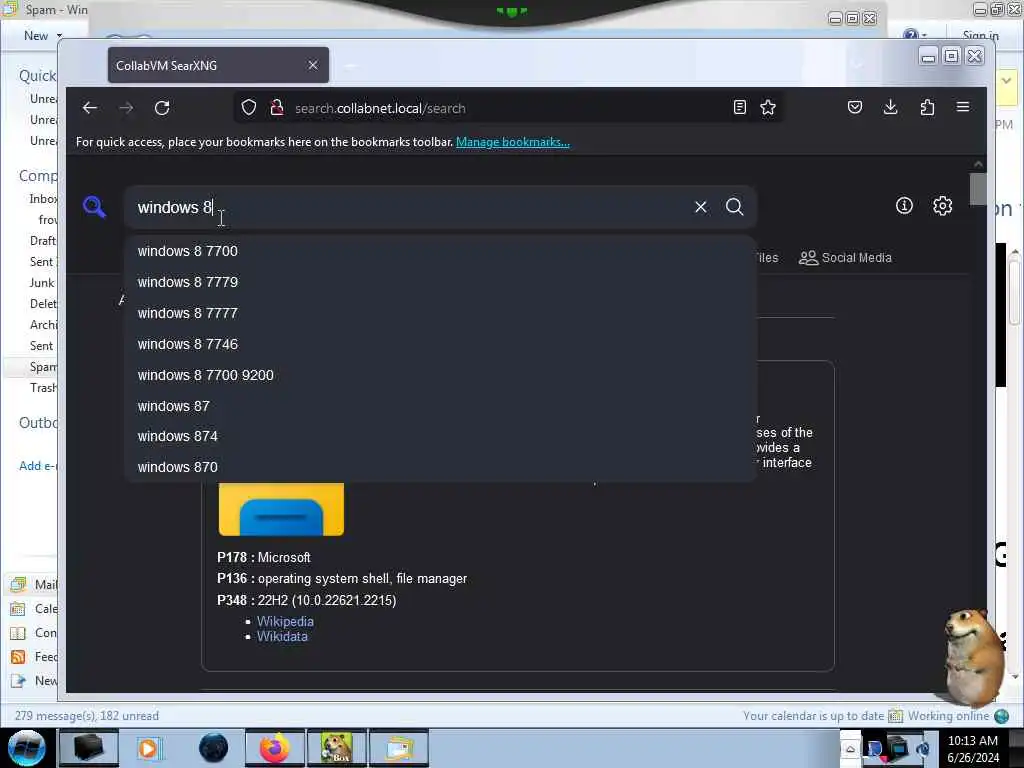Select Drafts folder in Windows Mail
The image size is (1024, 768).
(43, 241)
